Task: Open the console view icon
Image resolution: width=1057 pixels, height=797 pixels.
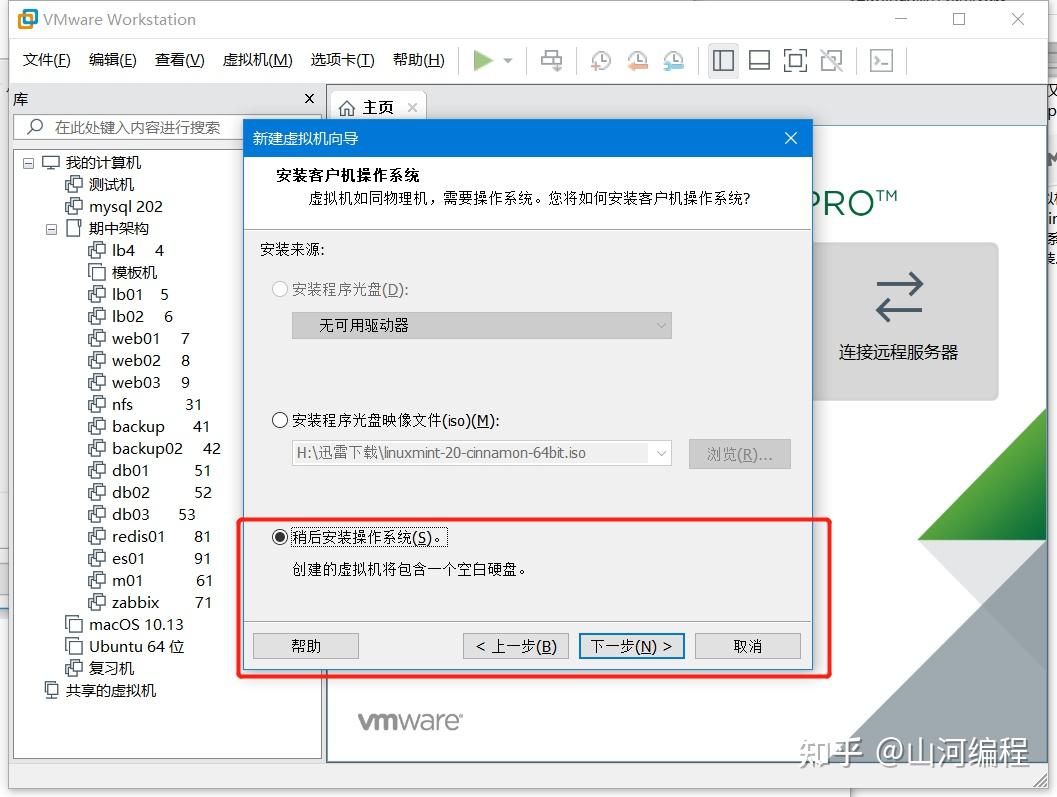Action: click(882, 61)
